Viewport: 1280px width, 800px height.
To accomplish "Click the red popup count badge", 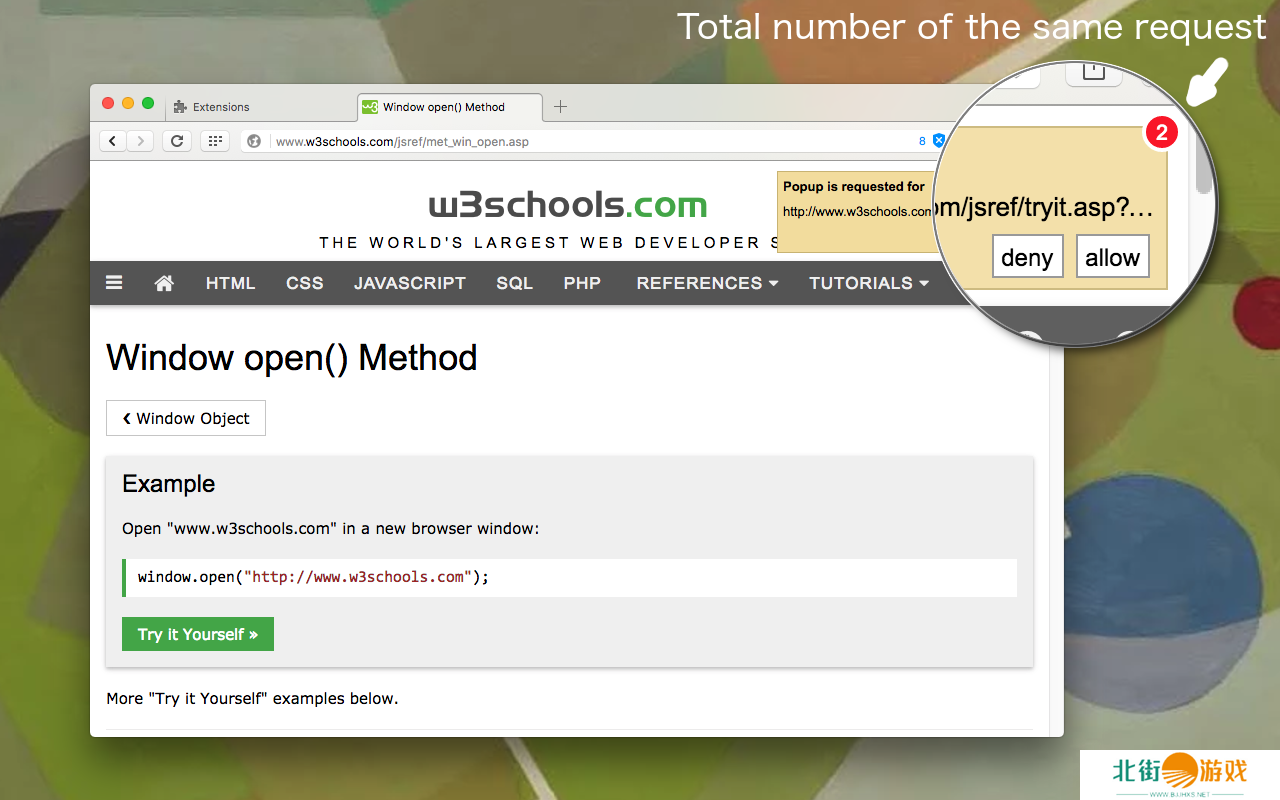I will pos(1161,132).
